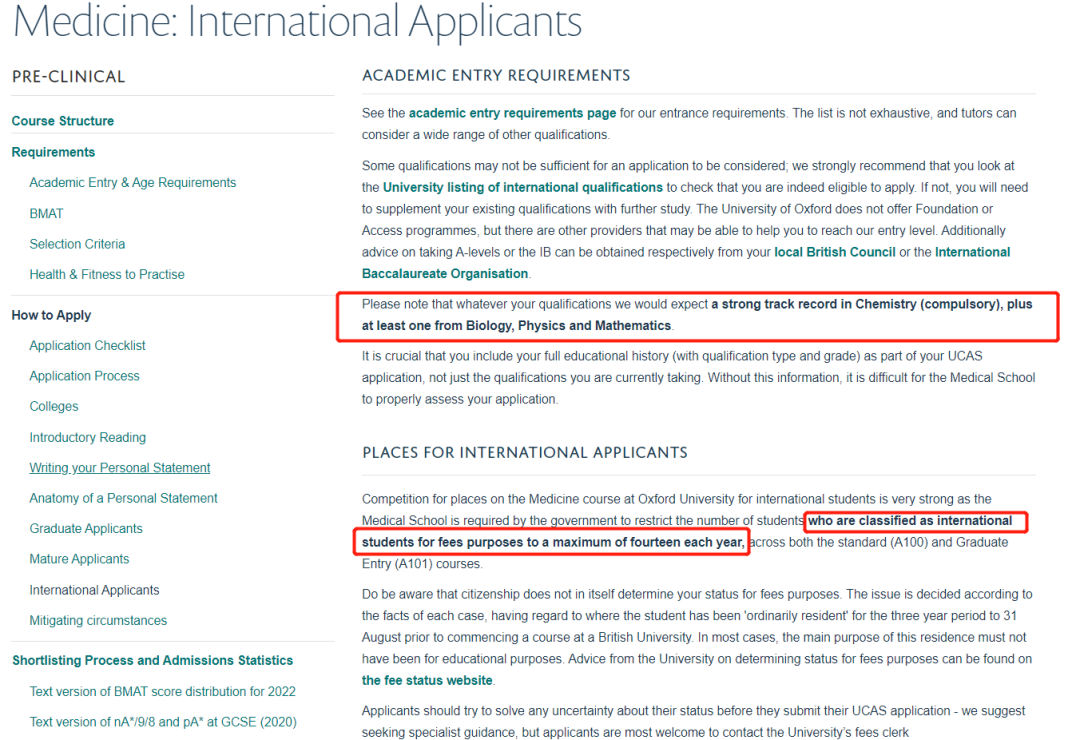Open Writing your Personal Statement link
Viewport: 1080px width, 740px height.
[x=120, y=468]
